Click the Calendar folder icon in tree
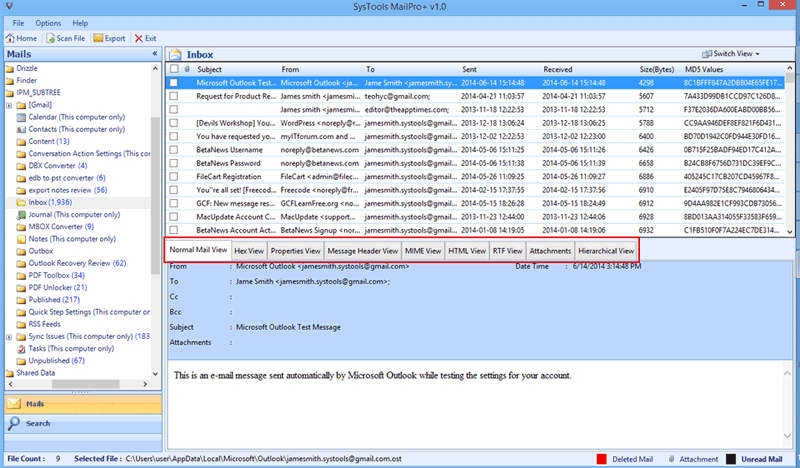Viewport: 800px width, 468px height. [21, 117]
